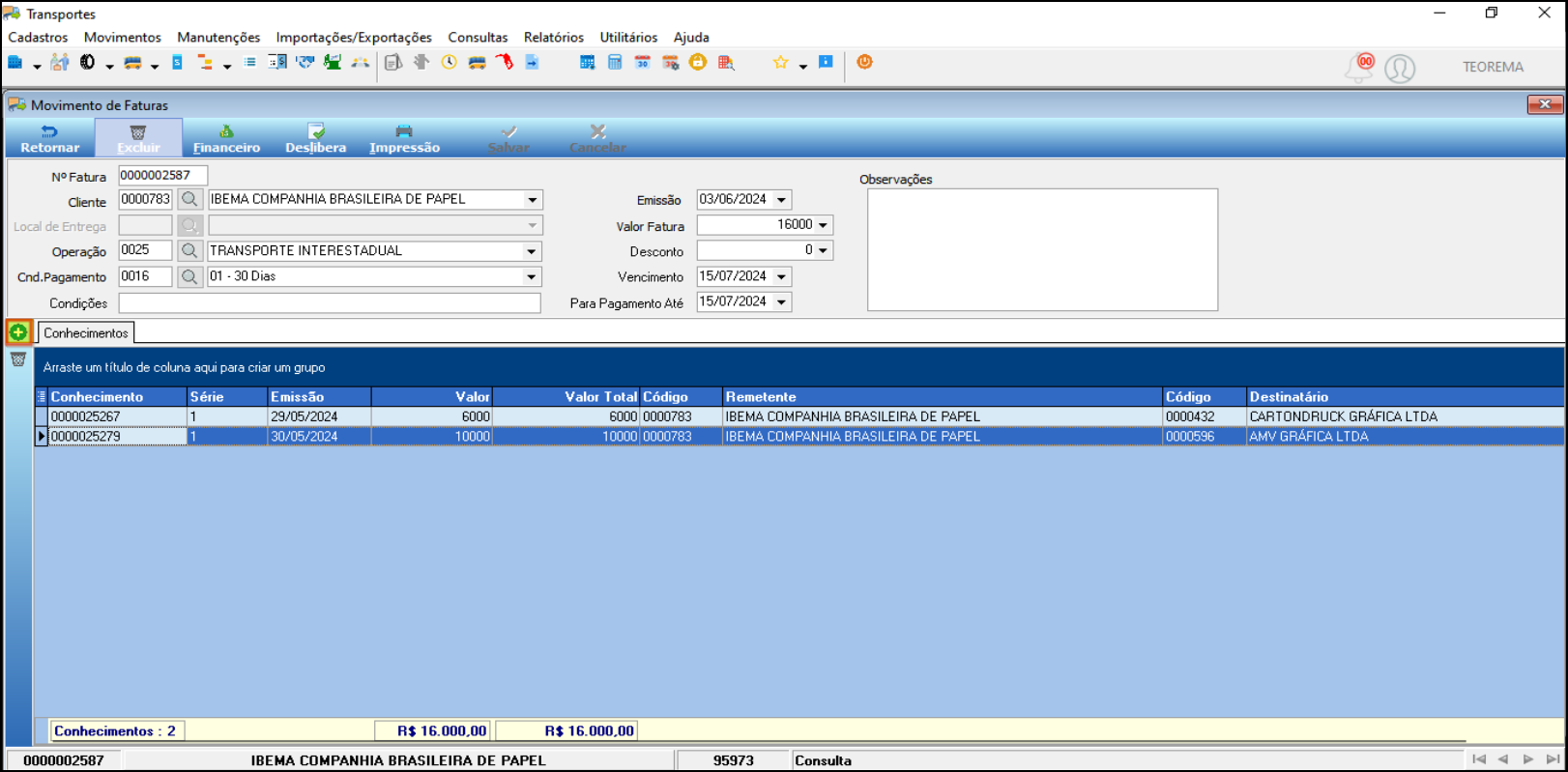Click the blue list lines toolbar icon
Viewport: 1568px width, 772px height.
(249, 62)
